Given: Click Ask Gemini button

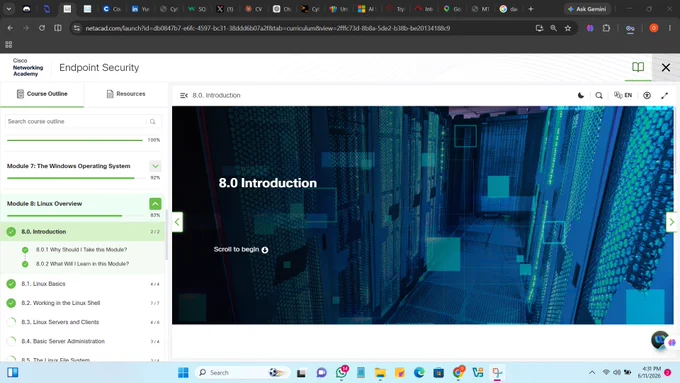Looking at the screenshot, I should [586, 9].
